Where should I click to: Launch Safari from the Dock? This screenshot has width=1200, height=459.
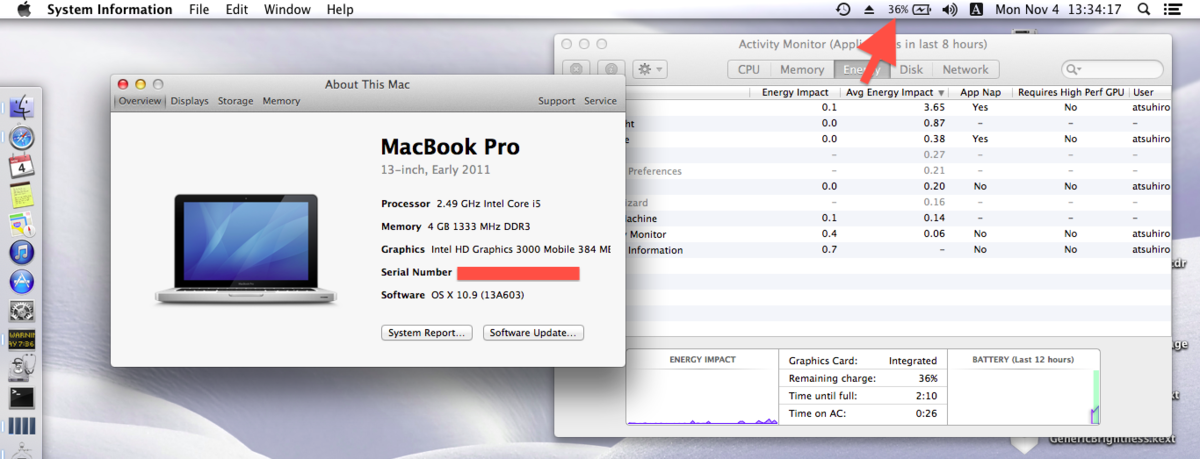[x=22, y=137]
